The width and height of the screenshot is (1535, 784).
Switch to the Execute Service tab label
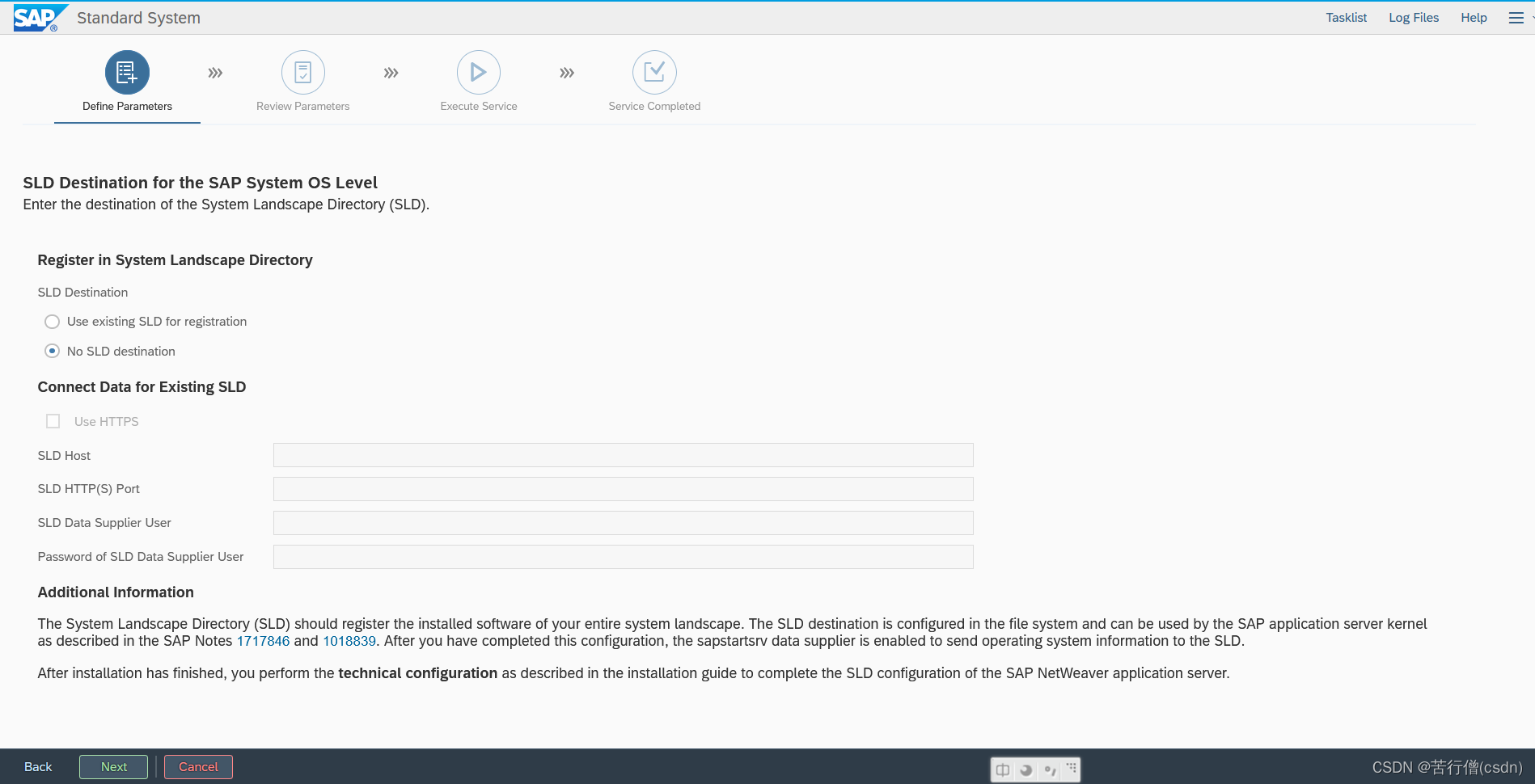tap(479, 106)
